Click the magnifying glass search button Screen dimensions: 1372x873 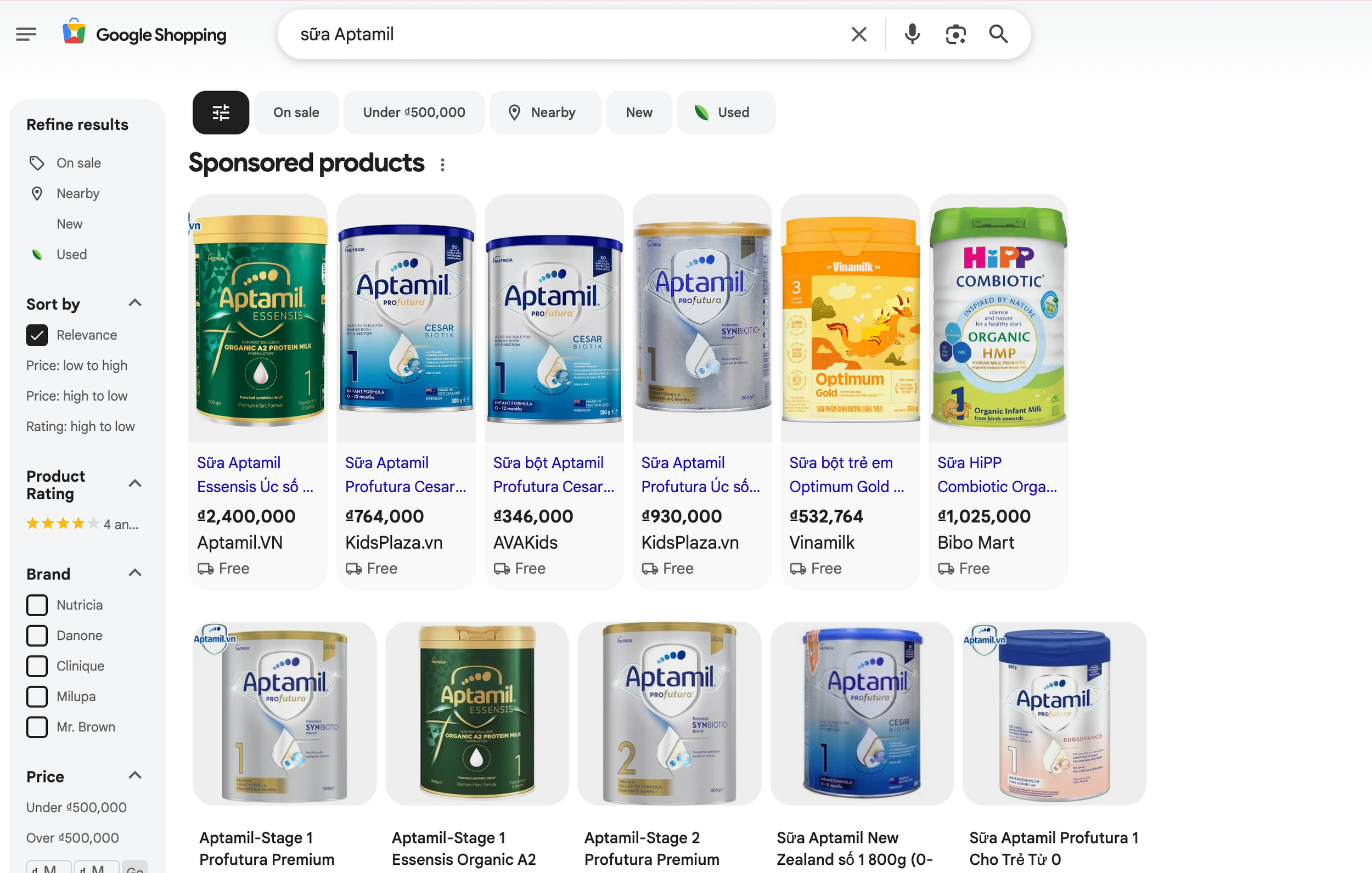tap(998, 34)
